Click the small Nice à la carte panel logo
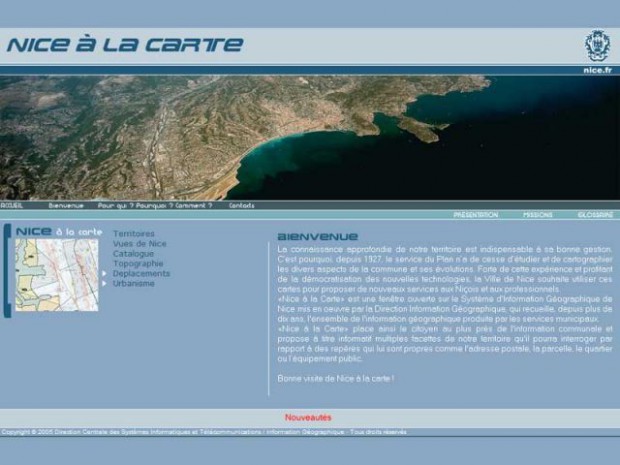This screenshot has width=620, height=465. click(x=59, y=231)
